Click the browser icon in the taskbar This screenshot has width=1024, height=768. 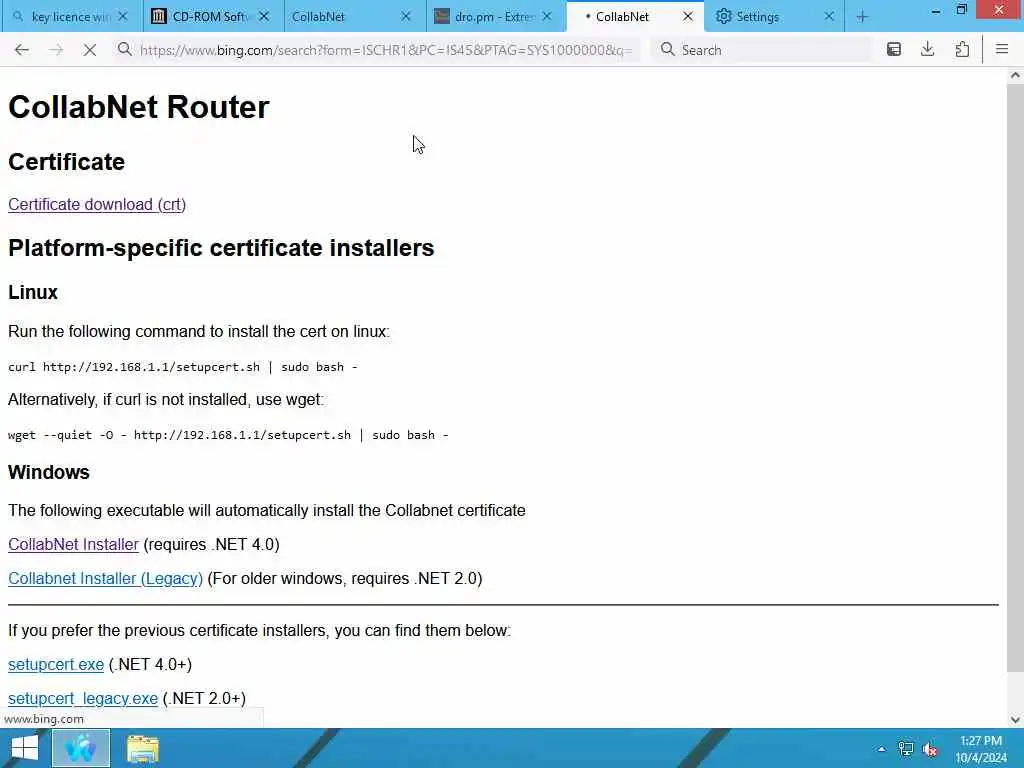(x=81, y=748)
